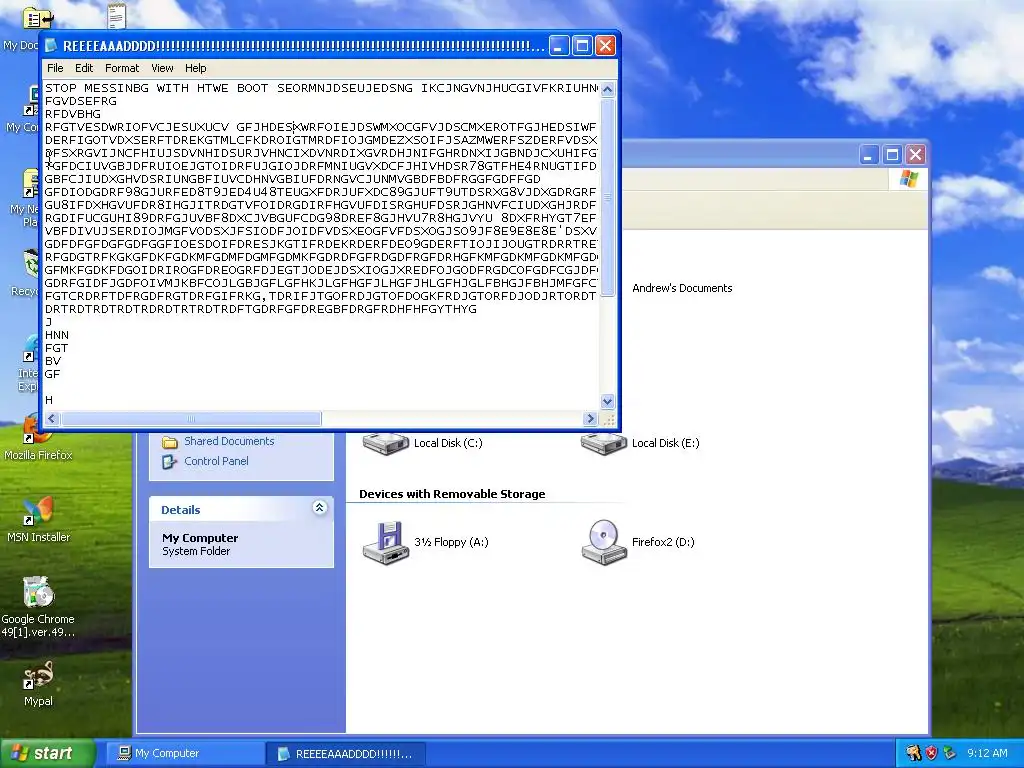Select Mypal desktop icon
Screen dimensions: 1024x768
(x=38, y=684)
